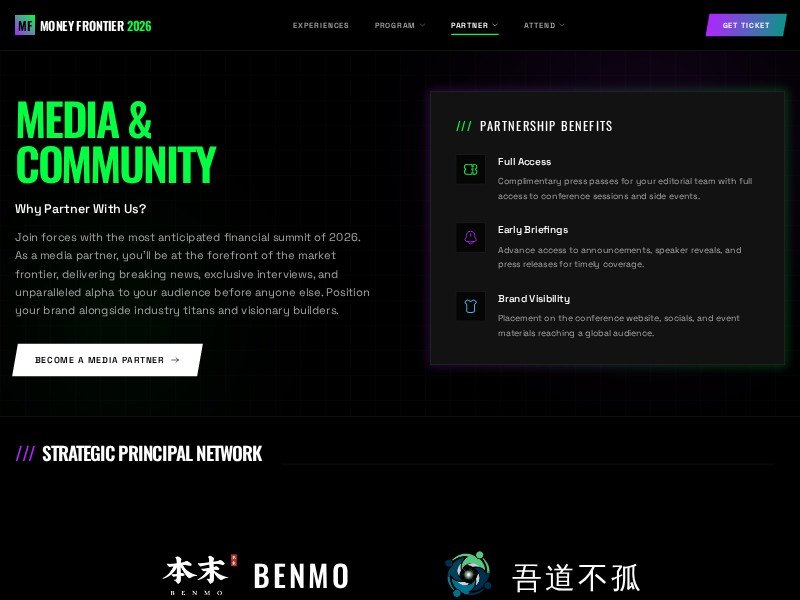Expand the Partner dropdown chevron
Screen dimensions: 800x600
point(495,25)
